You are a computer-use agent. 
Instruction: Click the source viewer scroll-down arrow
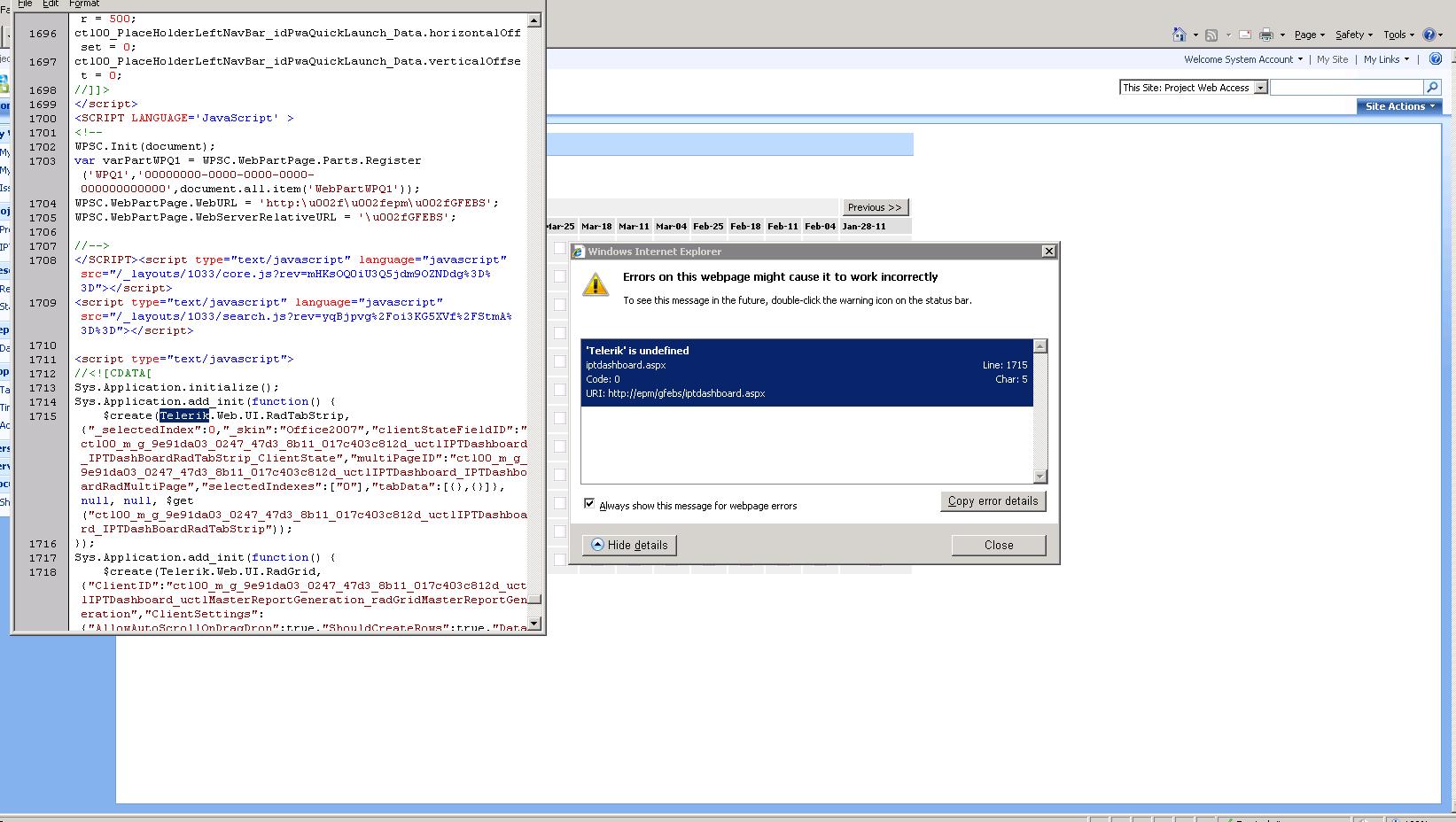[534, 624]
